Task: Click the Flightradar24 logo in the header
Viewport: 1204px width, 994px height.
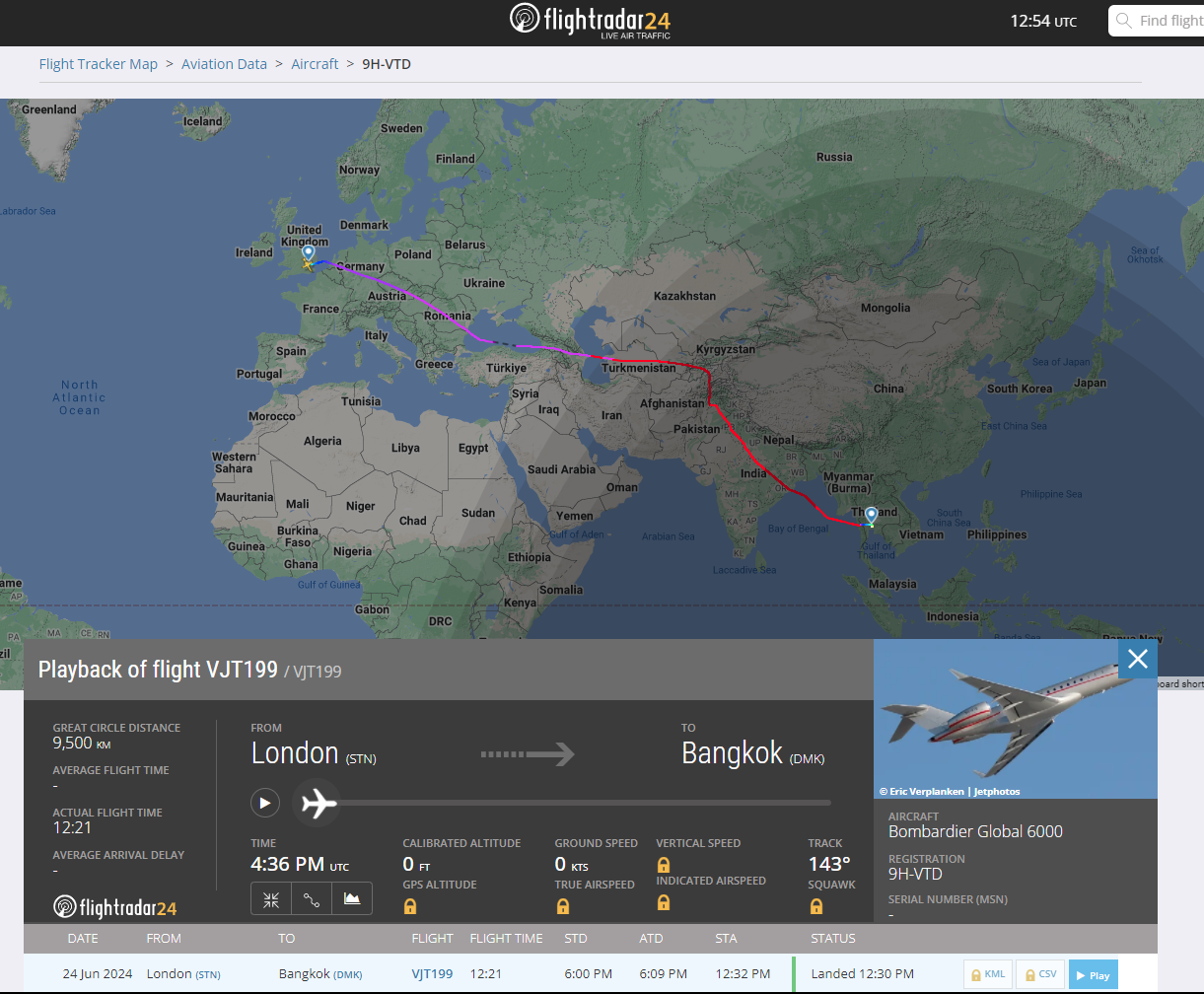Action: pos(590,21)
